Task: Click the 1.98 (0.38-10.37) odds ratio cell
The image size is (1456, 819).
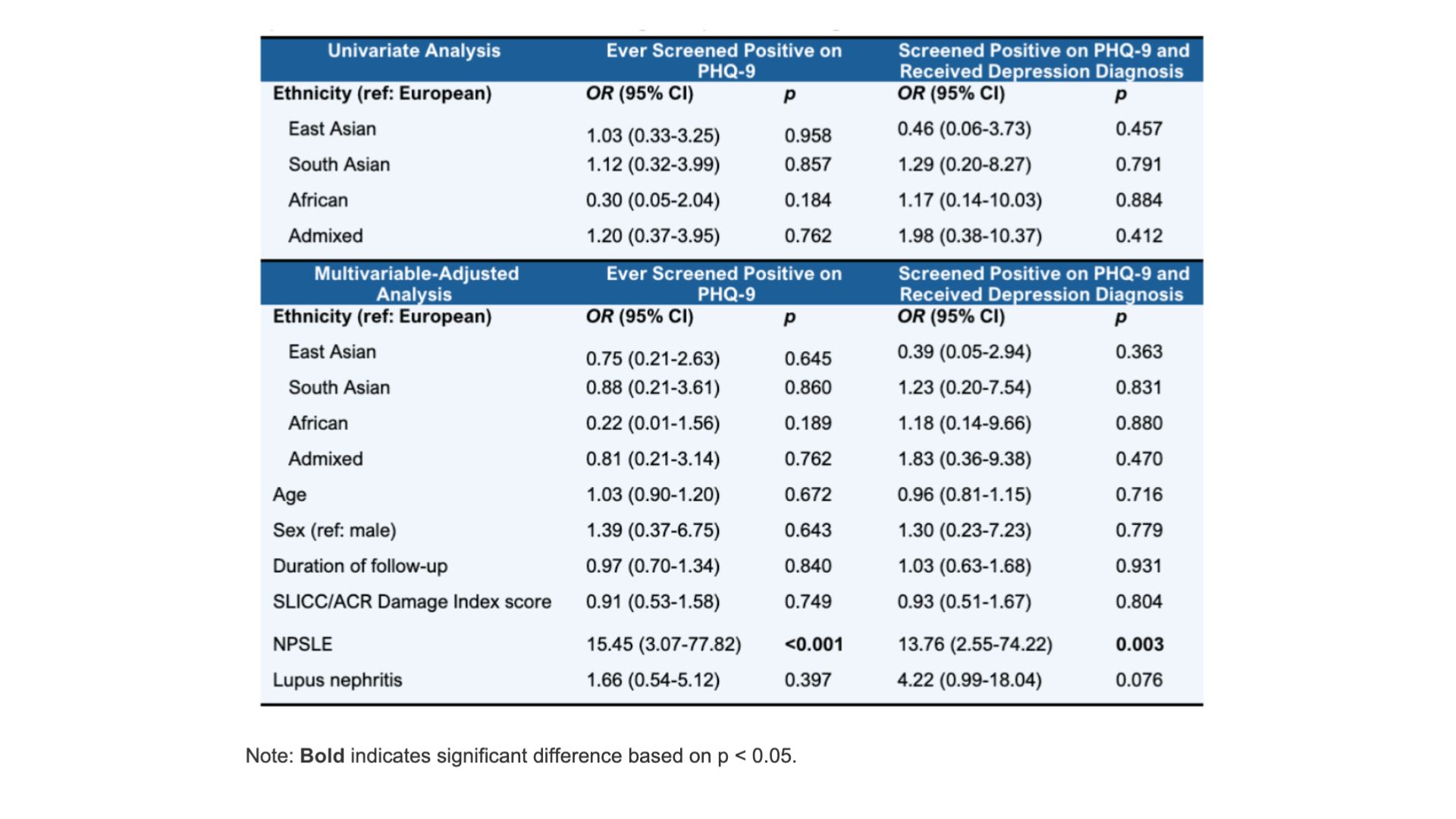Action: coord(969,236)
